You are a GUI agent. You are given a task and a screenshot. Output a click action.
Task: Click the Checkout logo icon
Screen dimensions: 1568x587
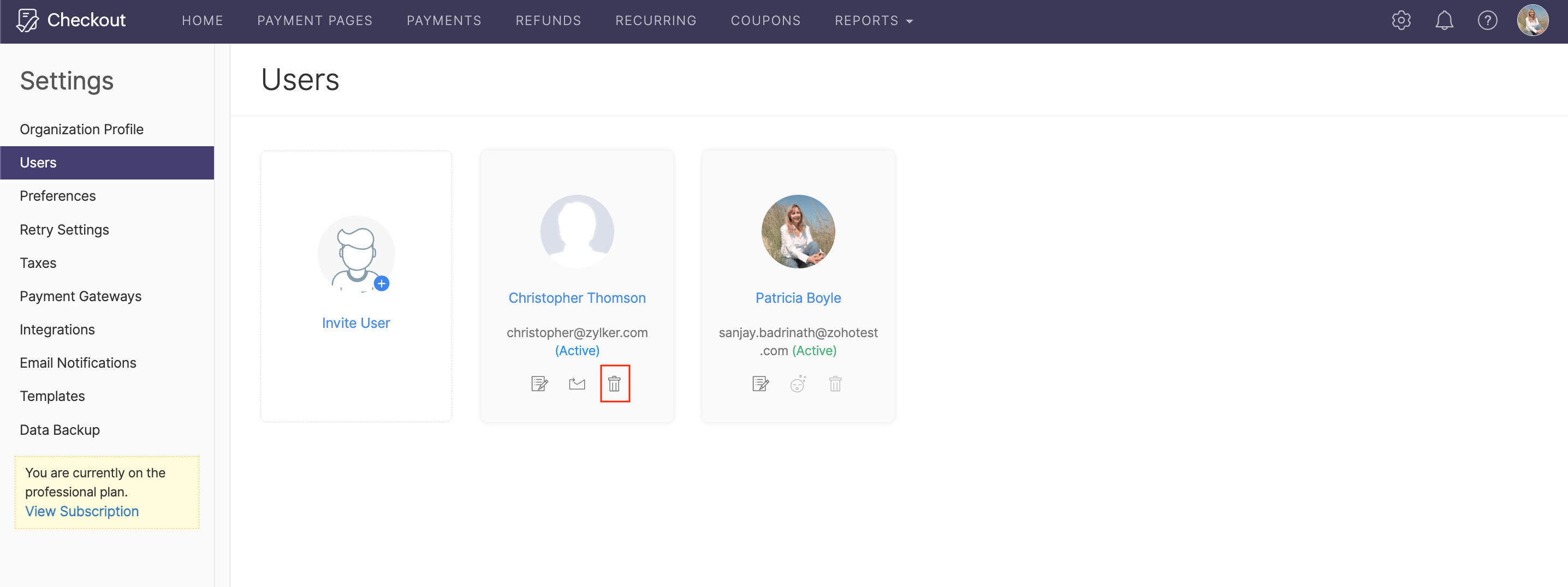point(27,21)
